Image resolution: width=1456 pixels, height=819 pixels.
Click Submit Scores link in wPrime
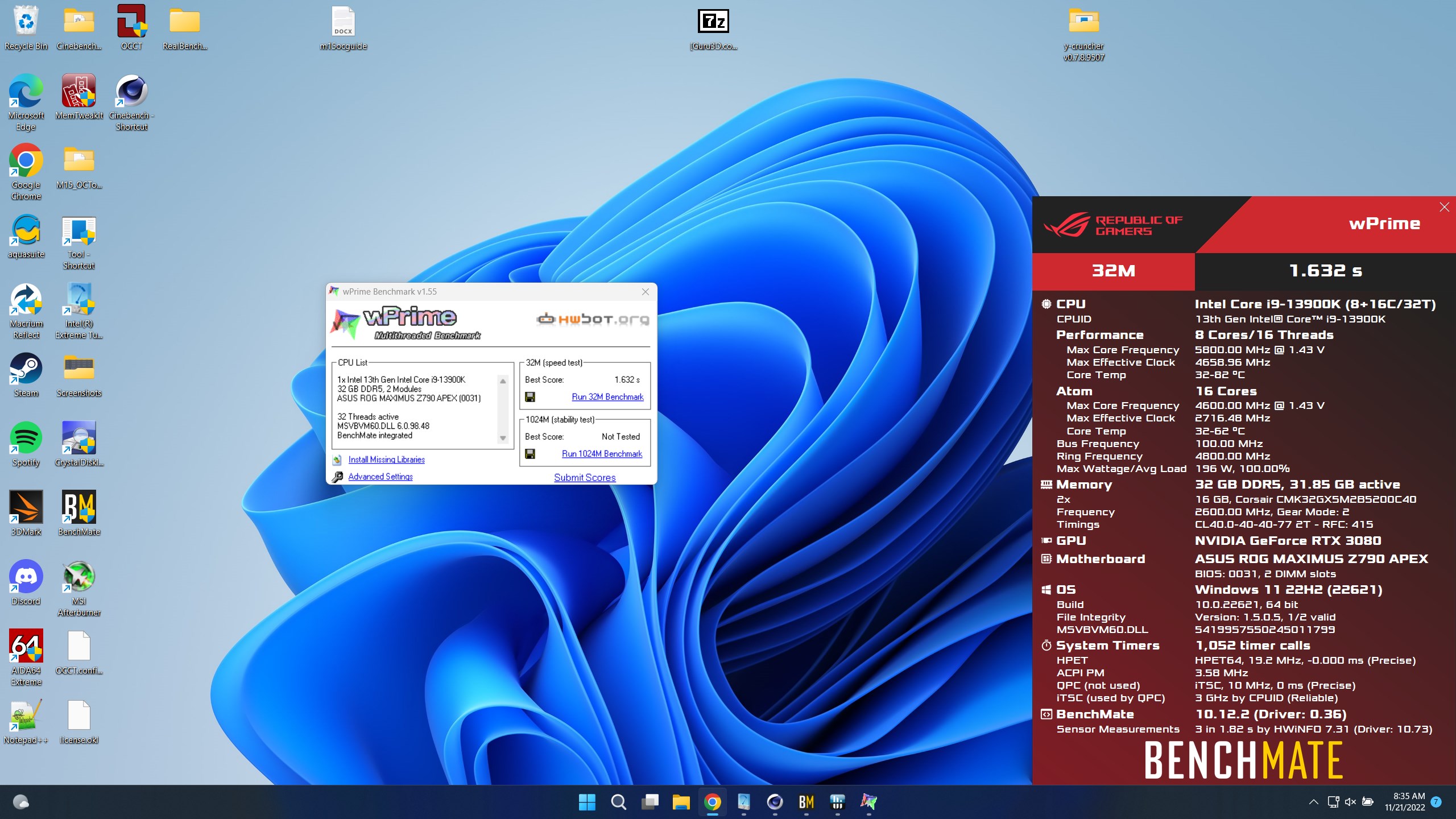[585, 478]
